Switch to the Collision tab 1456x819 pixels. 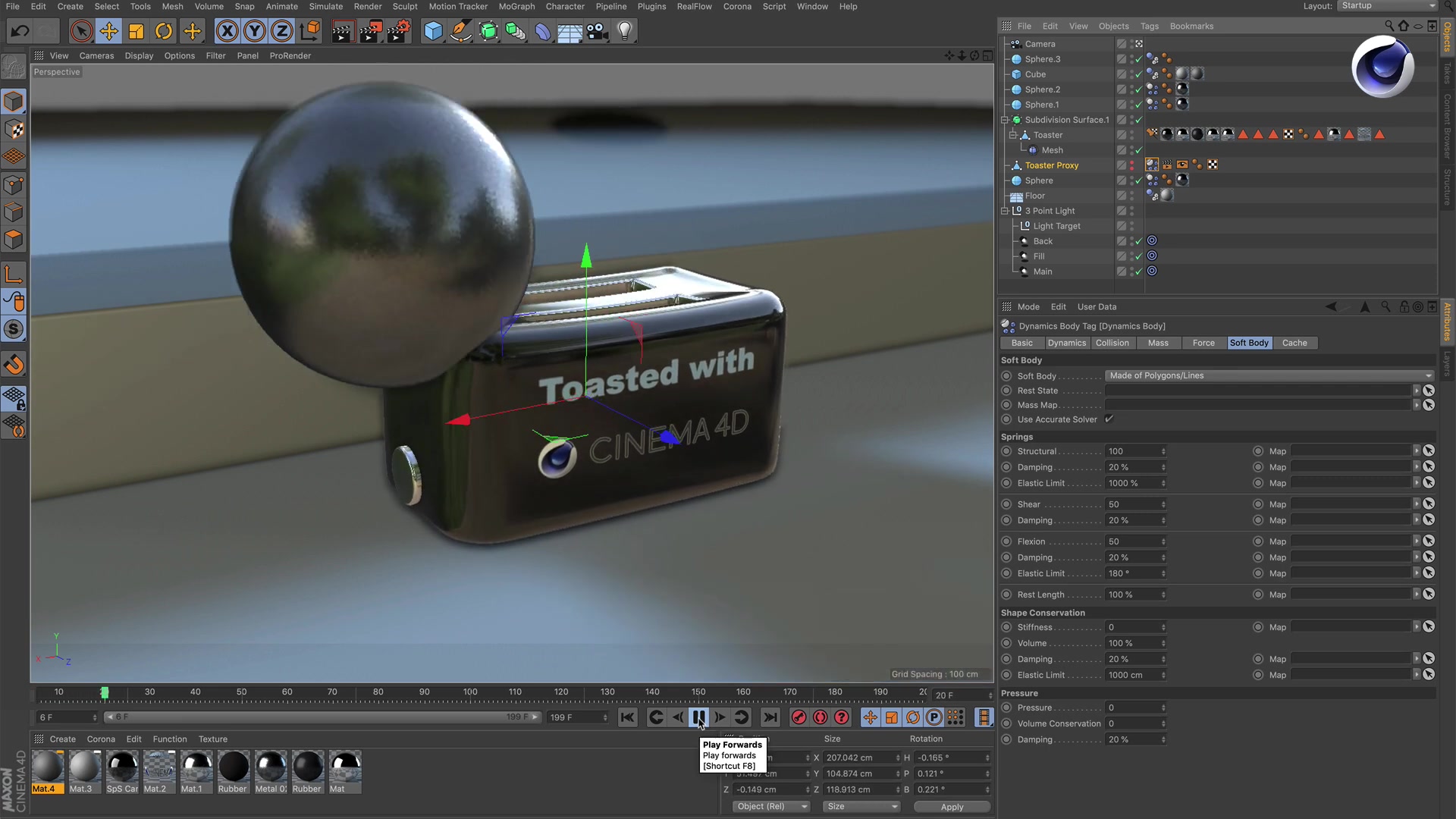[1112, 343]
